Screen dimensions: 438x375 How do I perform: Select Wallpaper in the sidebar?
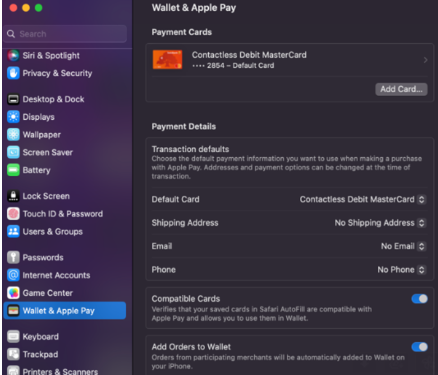pos(42,135)
